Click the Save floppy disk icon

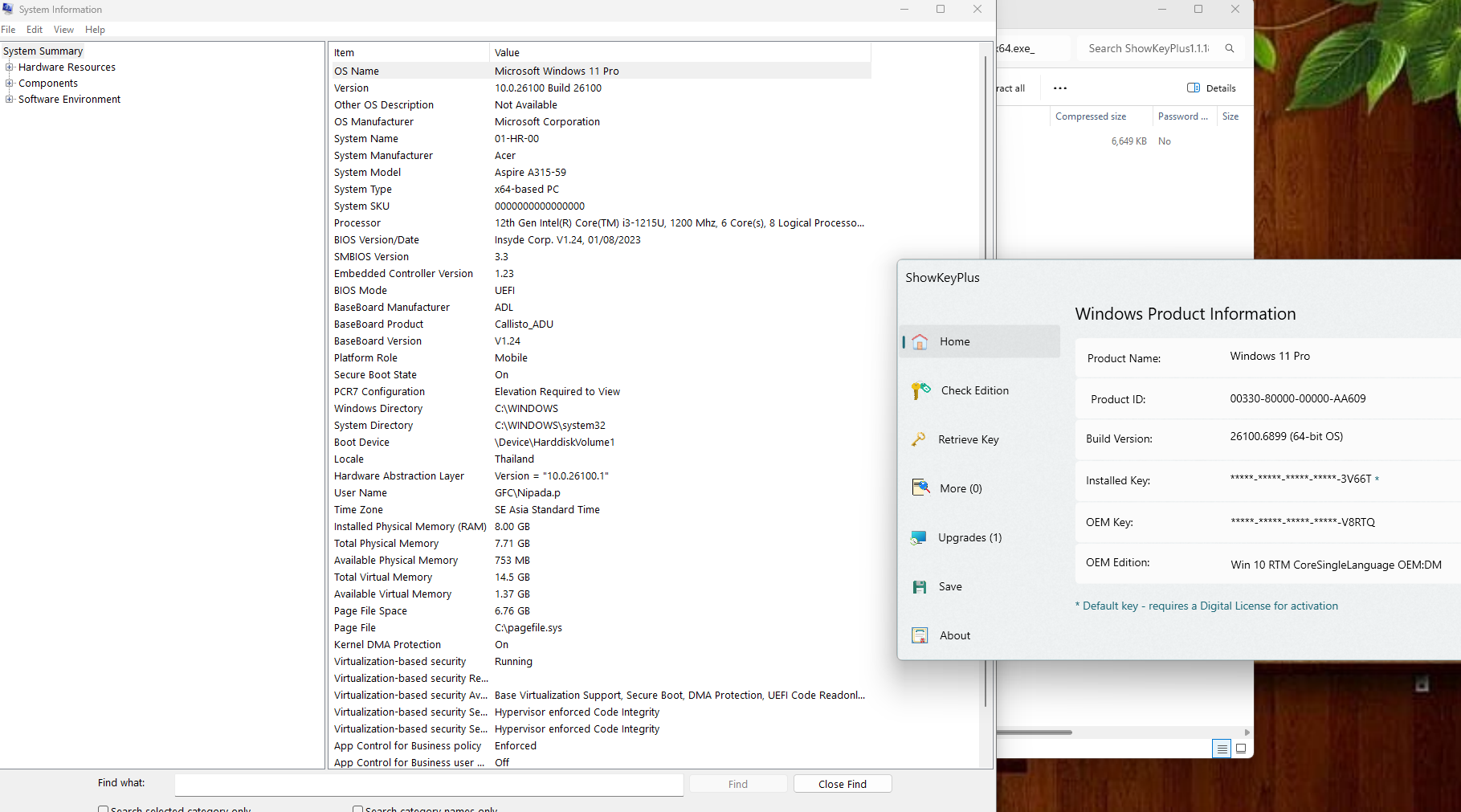(x=920, y=587)
